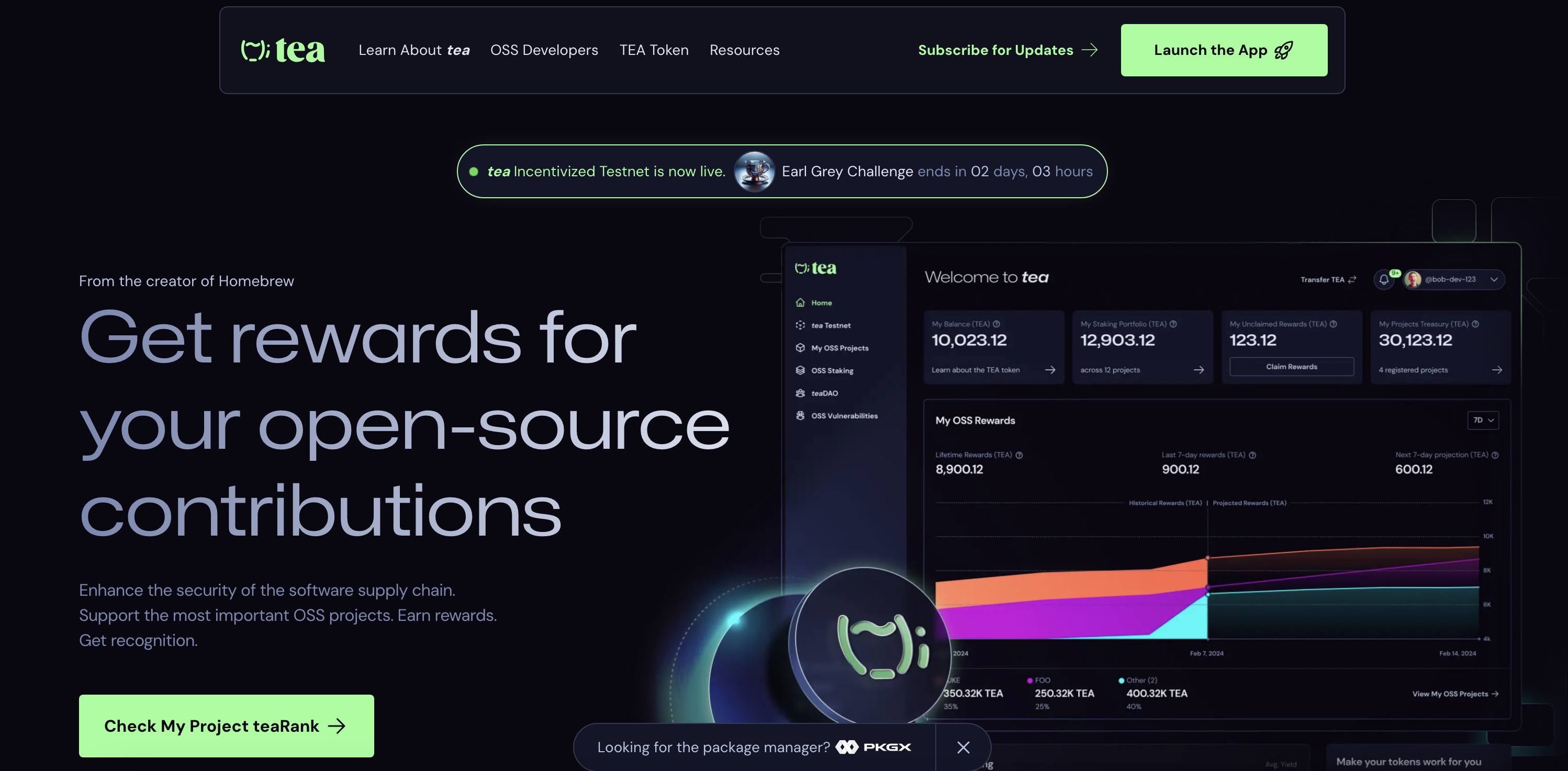Click the Earl Grey Challenge teacup image
Image resolution: width=1568 pixels, height=771 pixels.
click(x=754, y=172)
